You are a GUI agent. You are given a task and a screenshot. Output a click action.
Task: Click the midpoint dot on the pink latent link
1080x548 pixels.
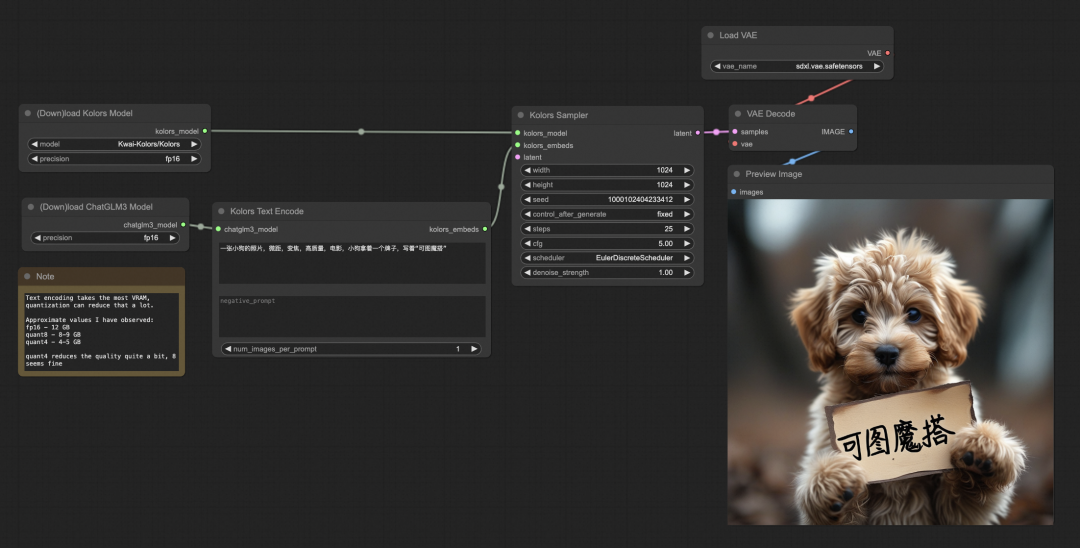716,132
